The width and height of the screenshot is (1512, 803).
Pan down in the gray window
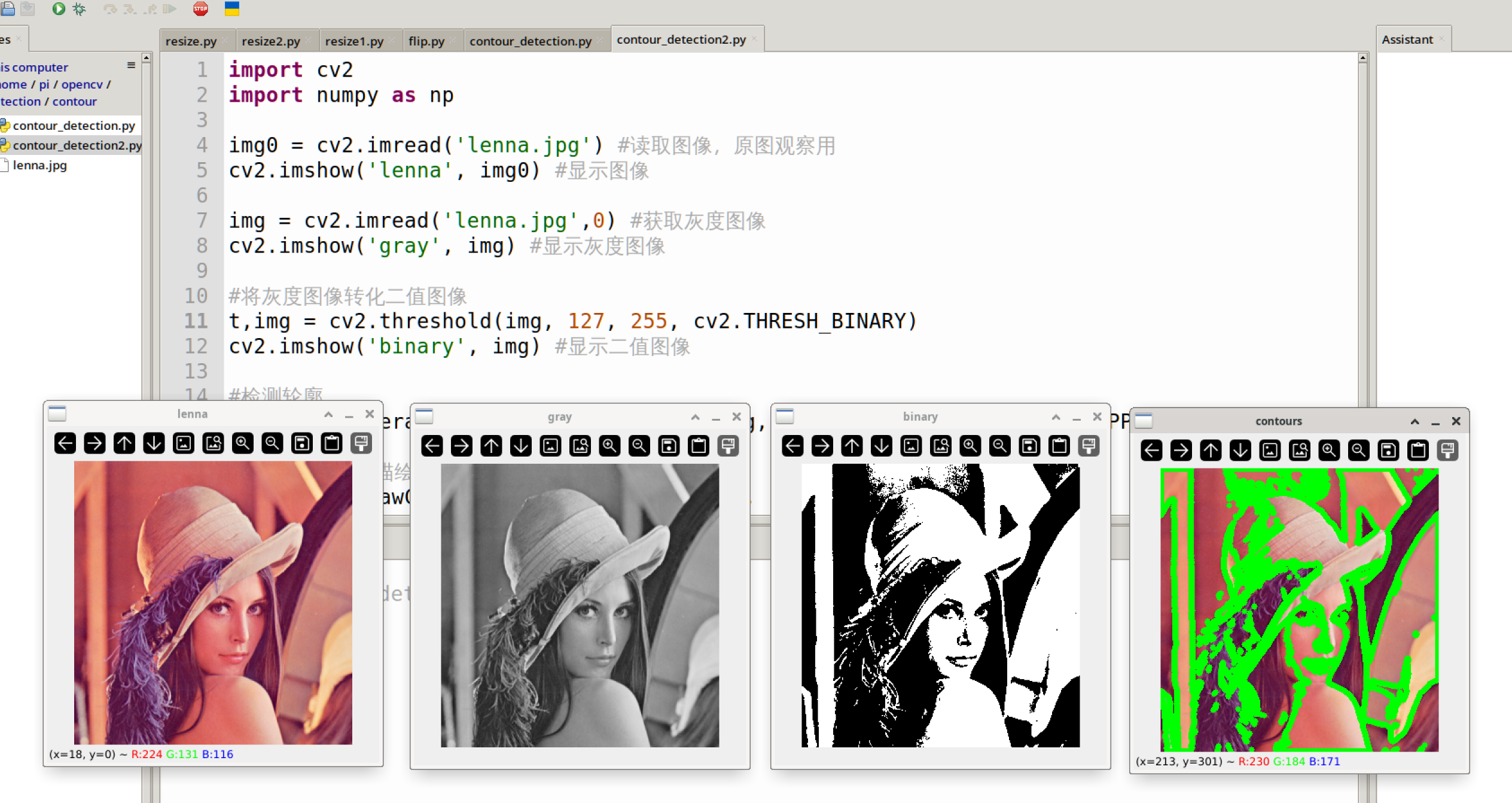pyautogui.click(x=521, y=446)
